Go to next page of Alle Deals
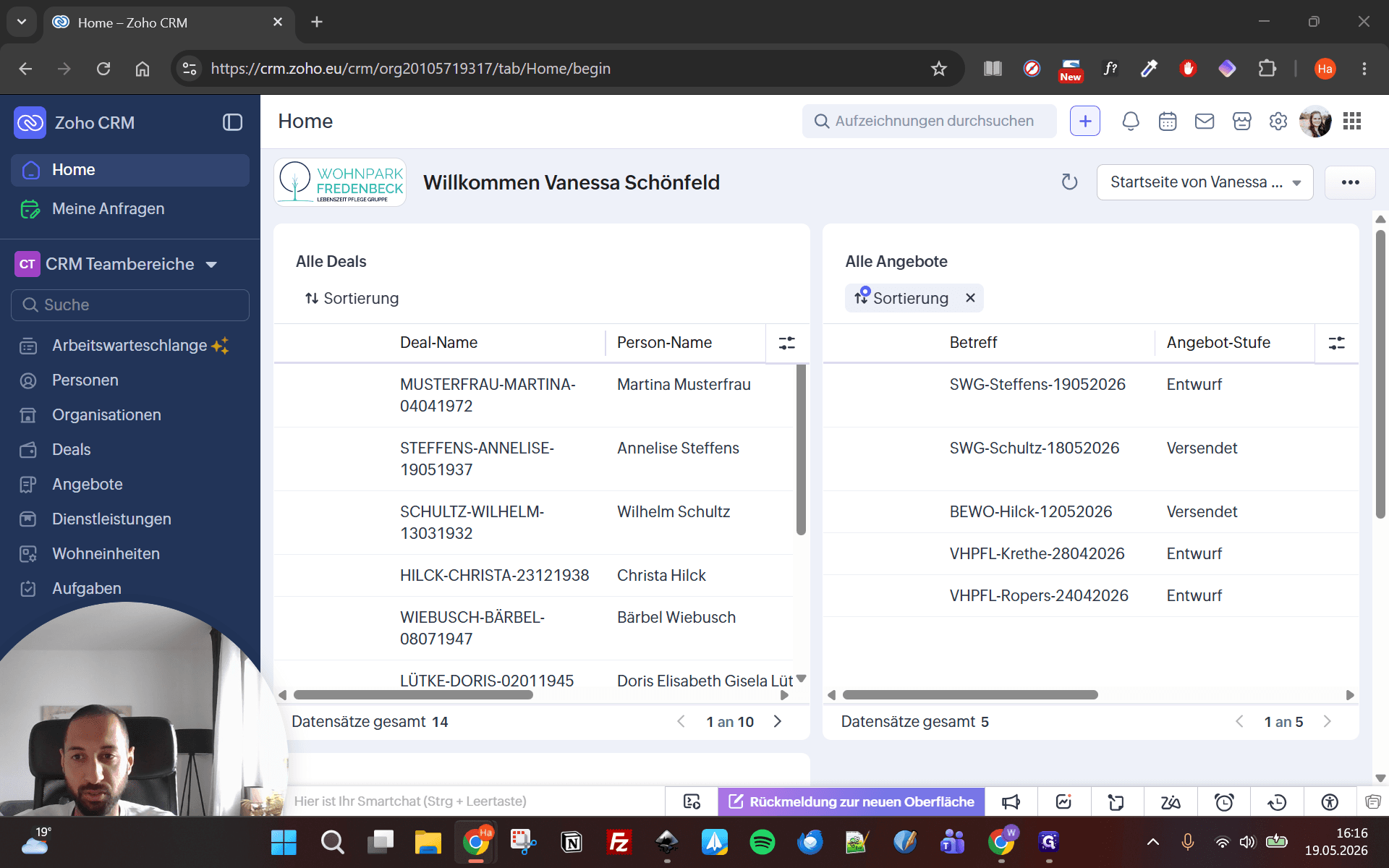The width and height of the screenshot is (1389, 868). coord(778,721)
